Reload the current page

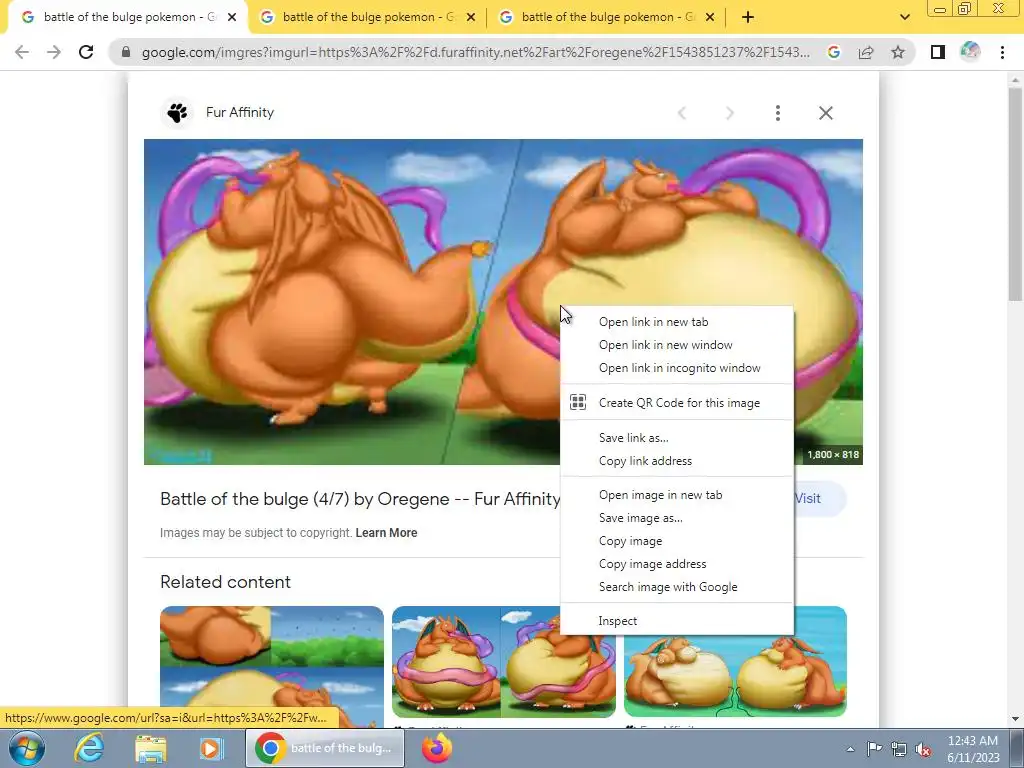pyautogui.click(x=86, y=52)
